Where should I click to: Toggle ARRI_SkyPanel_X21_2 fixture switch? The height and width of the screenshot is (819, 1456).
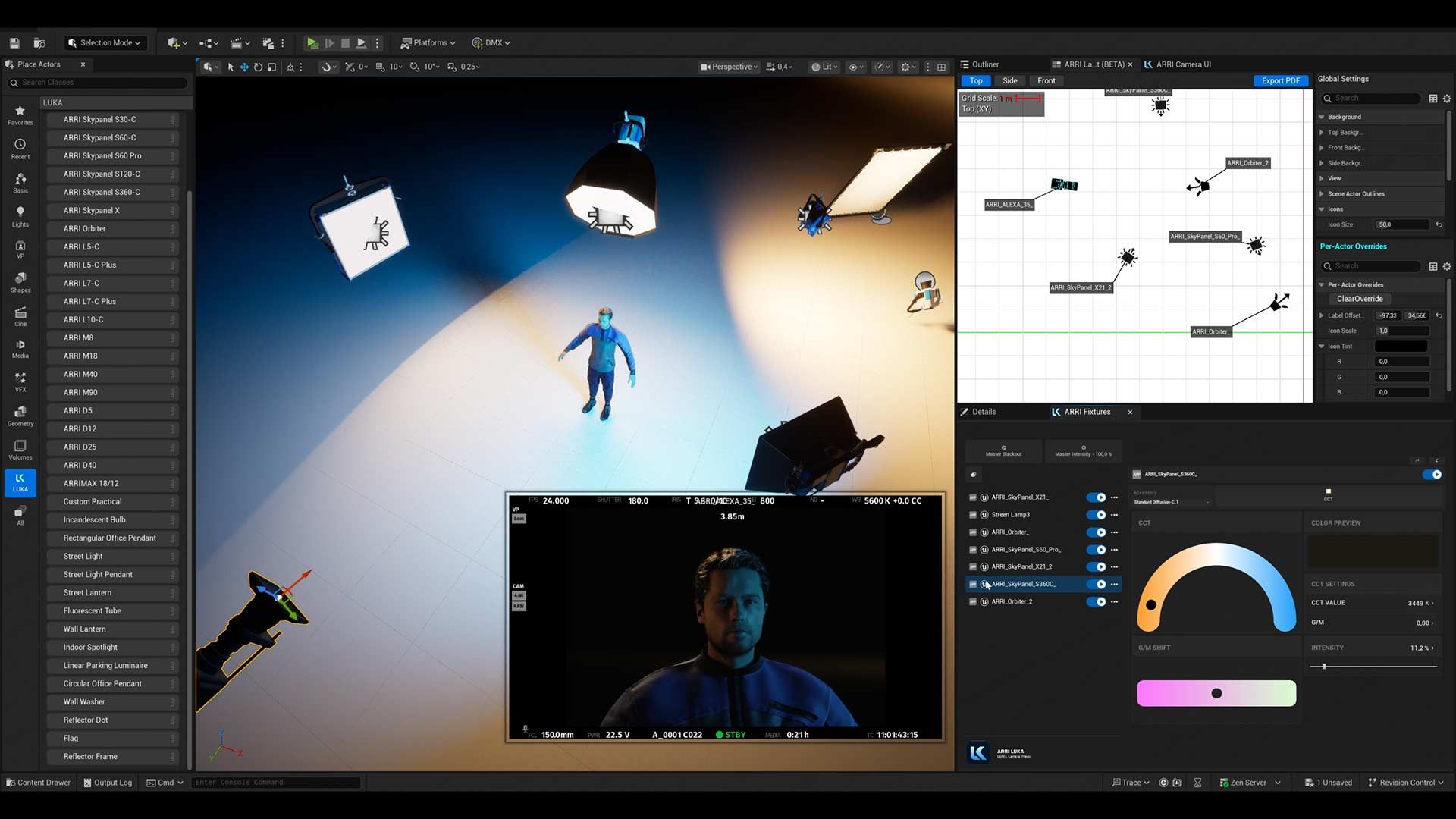point(1096,566)
